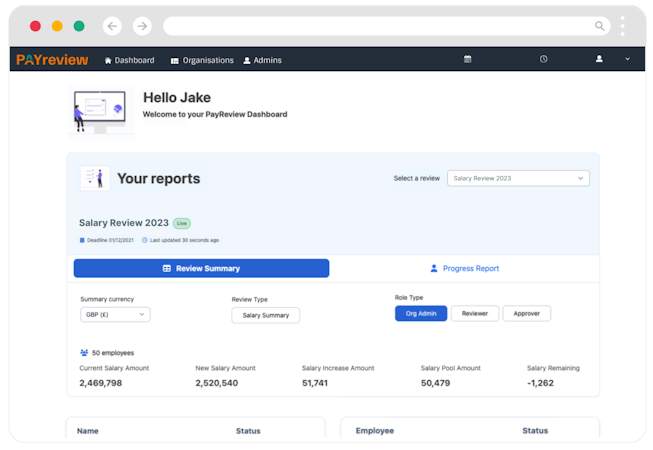Click the 50 employees people icon
This screenshot has width=653, height=450.
click(84, 353)
